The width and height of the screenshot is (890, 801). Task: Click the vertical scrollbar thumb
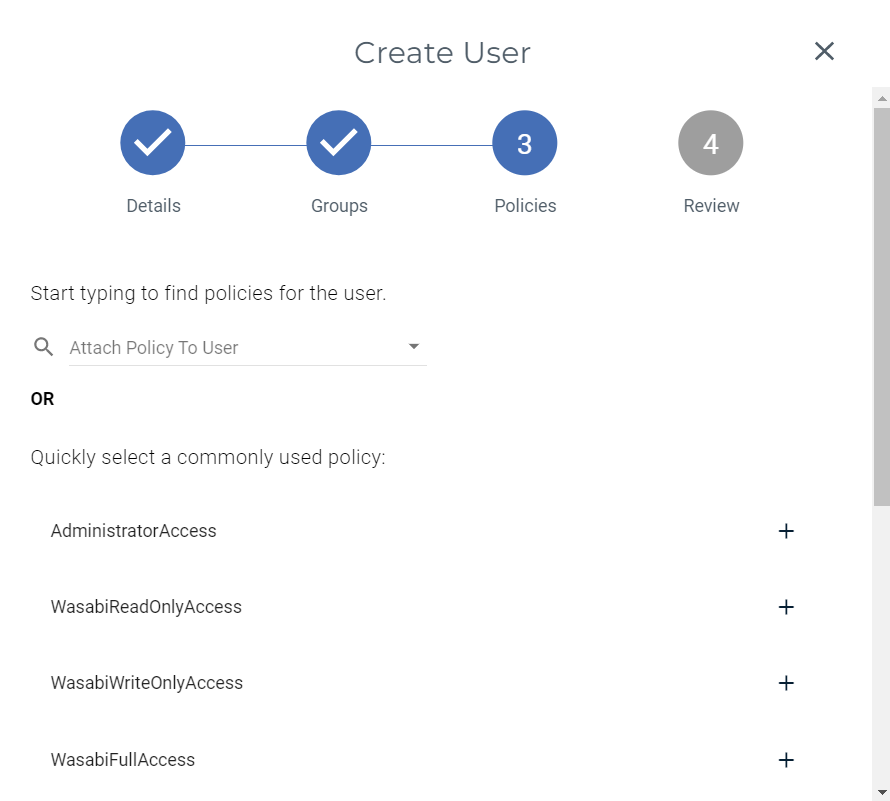881,300
